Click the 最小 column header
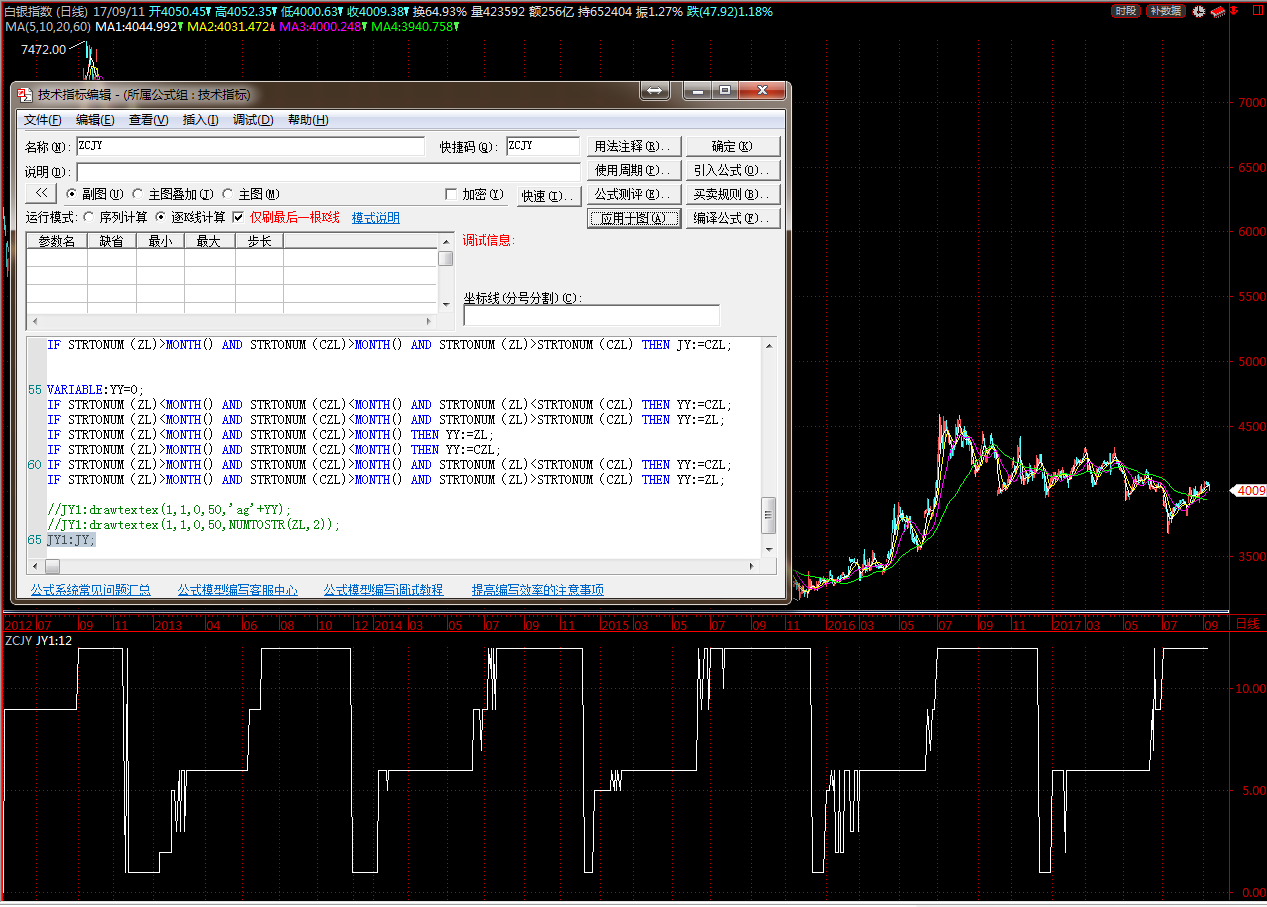 click(x=160, y=241)
